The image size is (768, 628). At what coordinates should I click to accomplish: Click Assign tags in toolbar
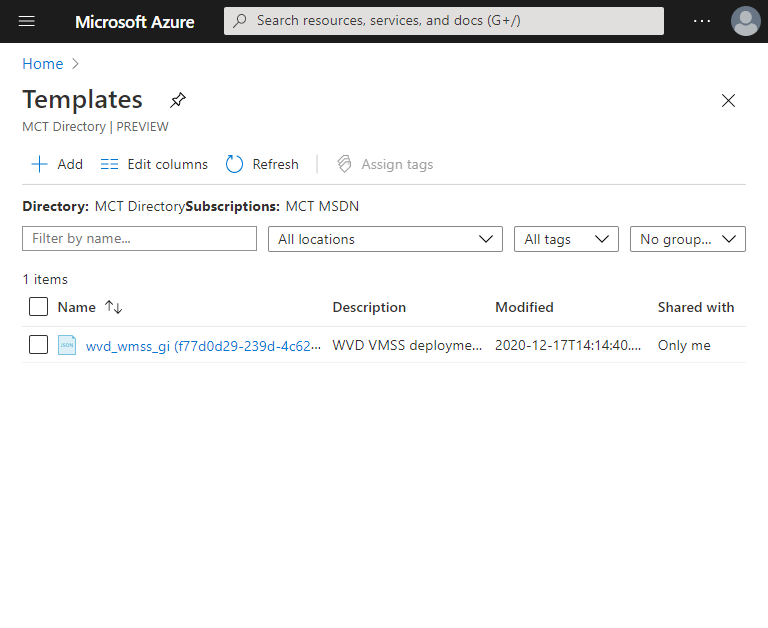point(385,164)
